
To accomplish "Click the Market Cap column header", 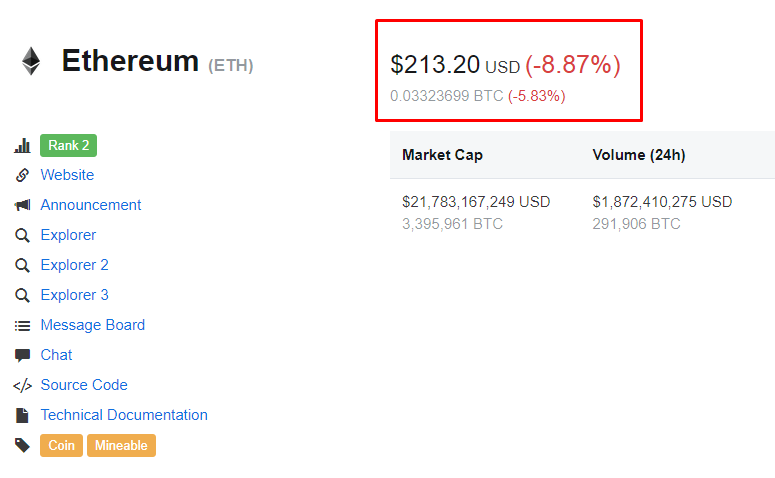I will click(442, 155).
